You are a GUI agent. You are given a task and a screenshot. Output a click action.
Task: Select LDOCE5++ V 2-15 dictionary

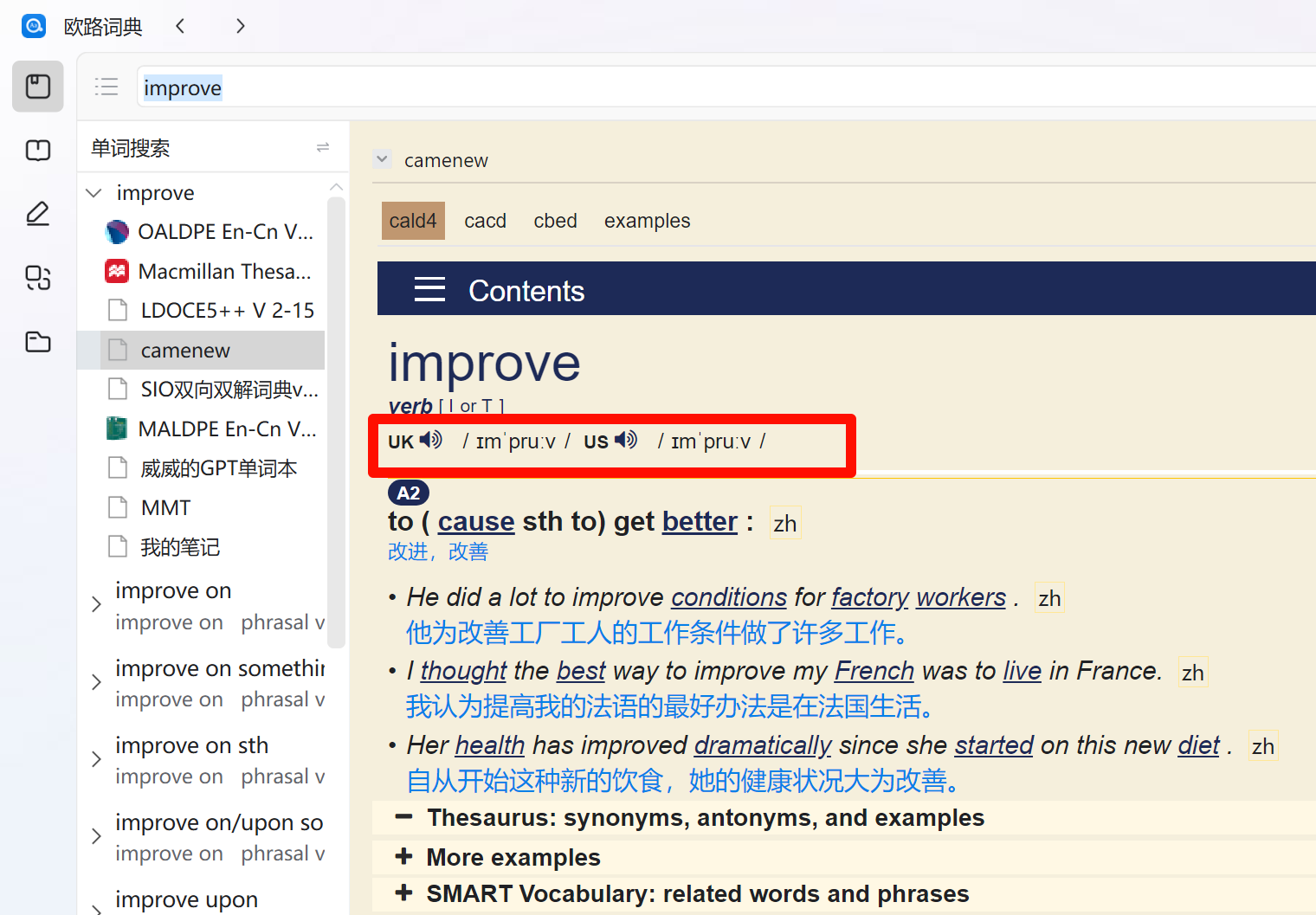pyautogui.click(x=213, y=311)
